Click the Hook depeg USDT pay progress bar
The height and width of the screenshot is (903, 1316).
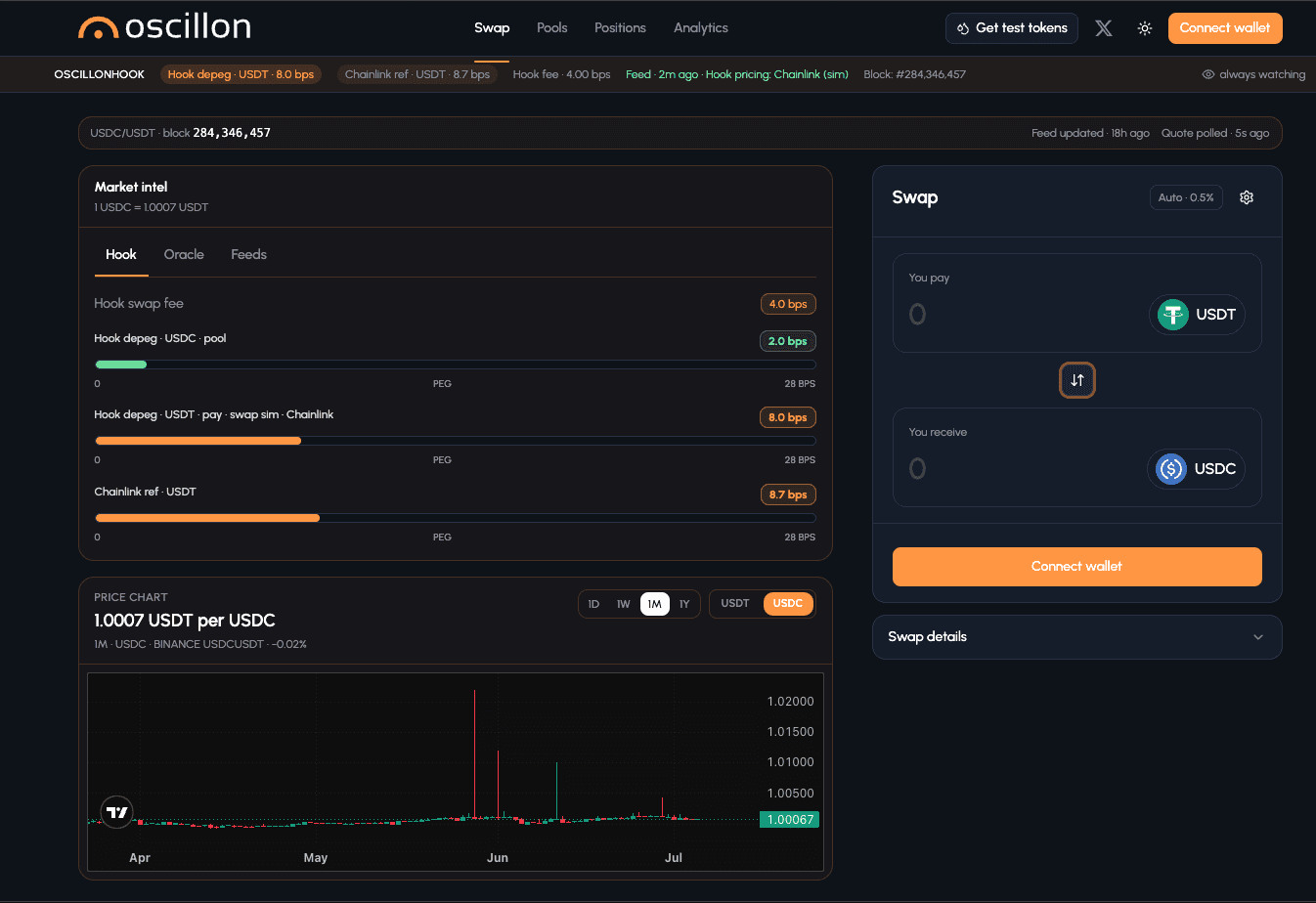click(x=456, y=441)
